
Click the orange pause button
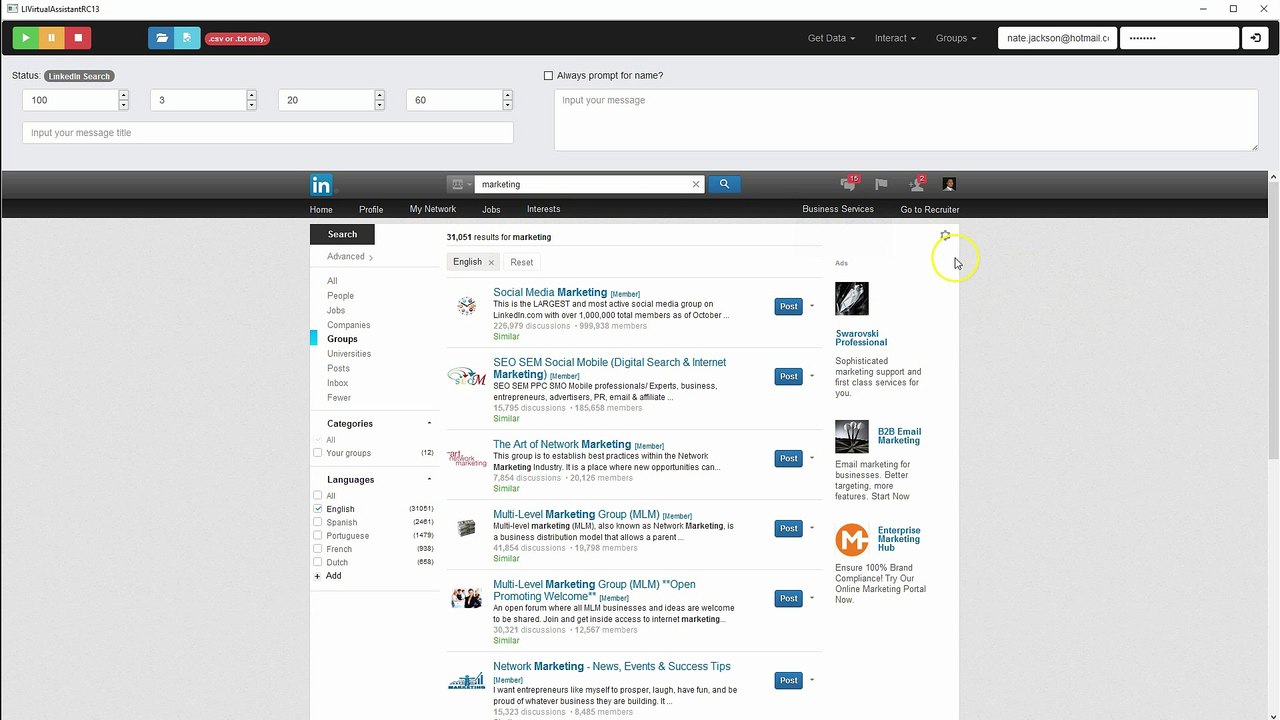[52, 38]
